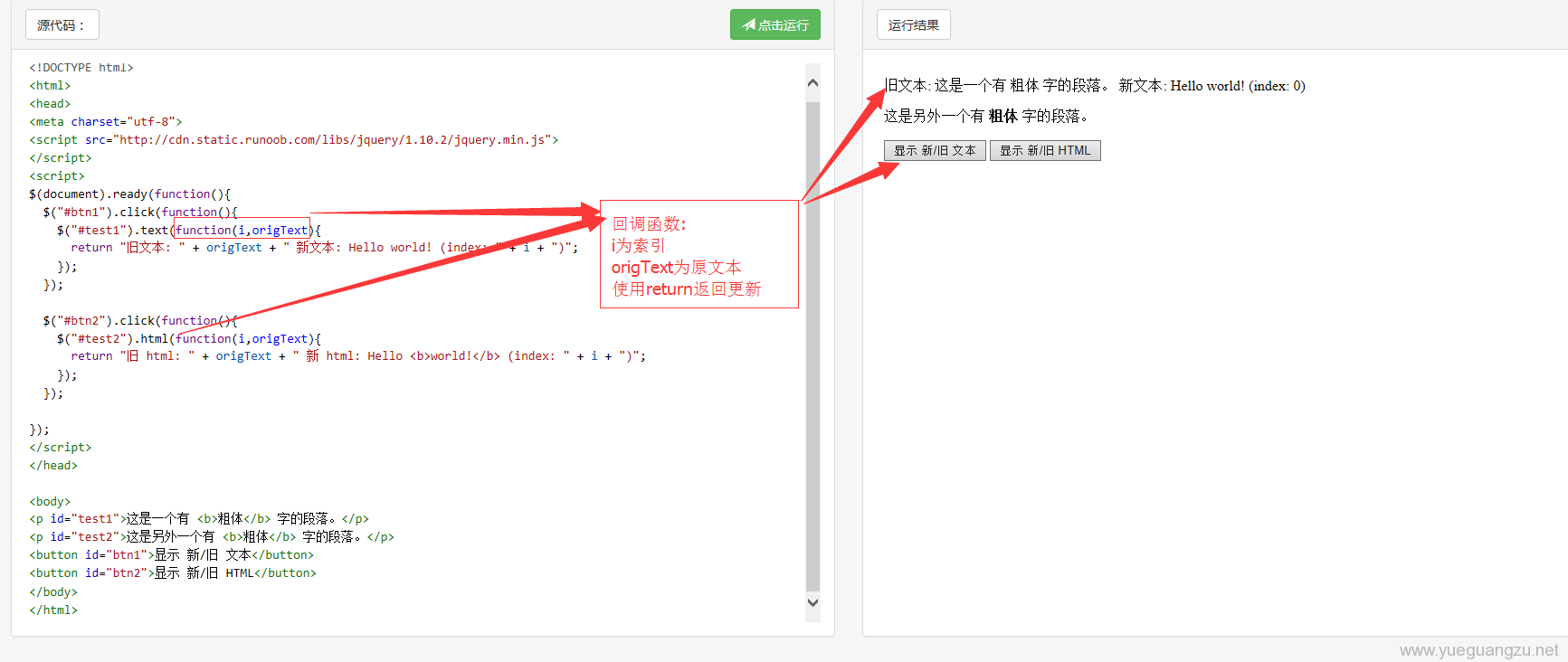
Task: Click the jquery.min.js script src line
Action: (x=294, y=139)
